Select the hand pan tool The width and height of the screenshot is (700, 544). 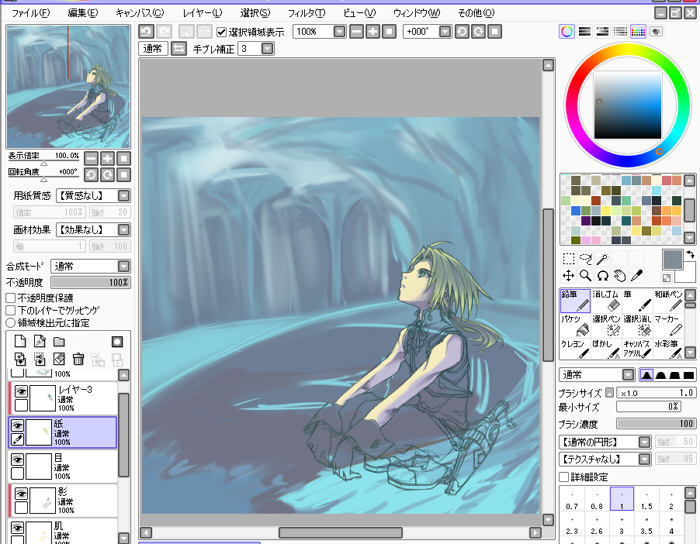[x=620, y=276]
